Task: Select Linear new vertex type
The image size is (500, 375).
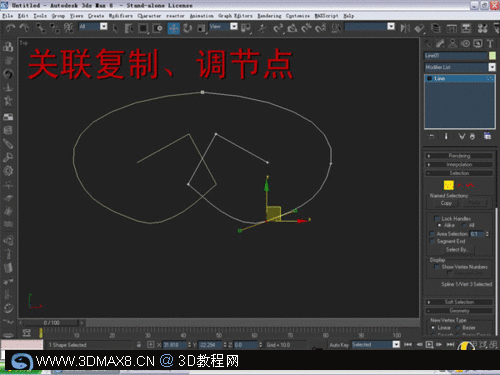Action: (x=433, y=328)
